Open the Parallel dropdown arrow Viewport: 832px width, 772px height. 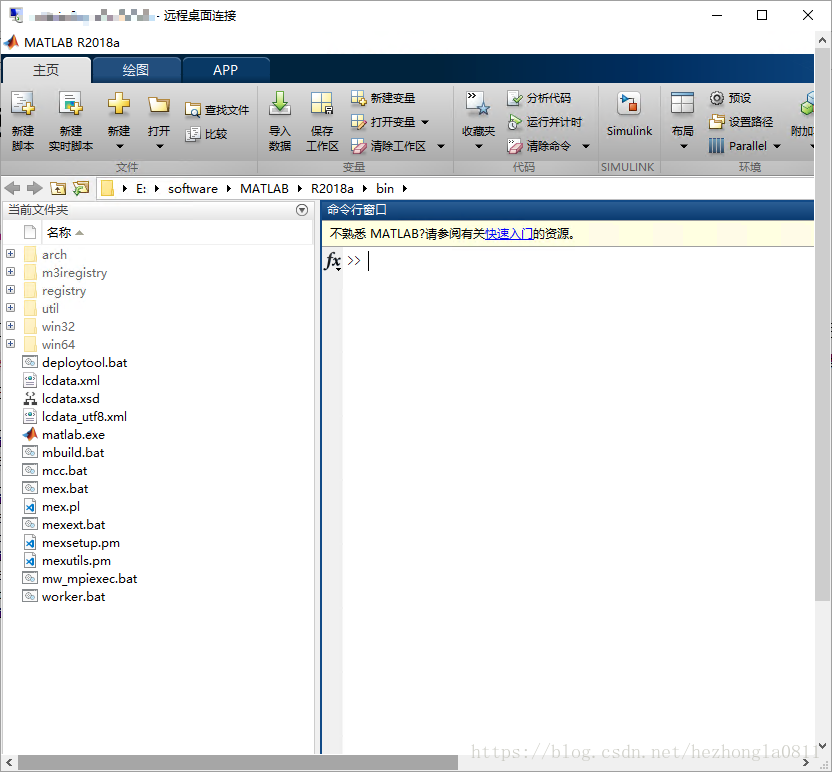pyautogui.click(x=777, y=146)
